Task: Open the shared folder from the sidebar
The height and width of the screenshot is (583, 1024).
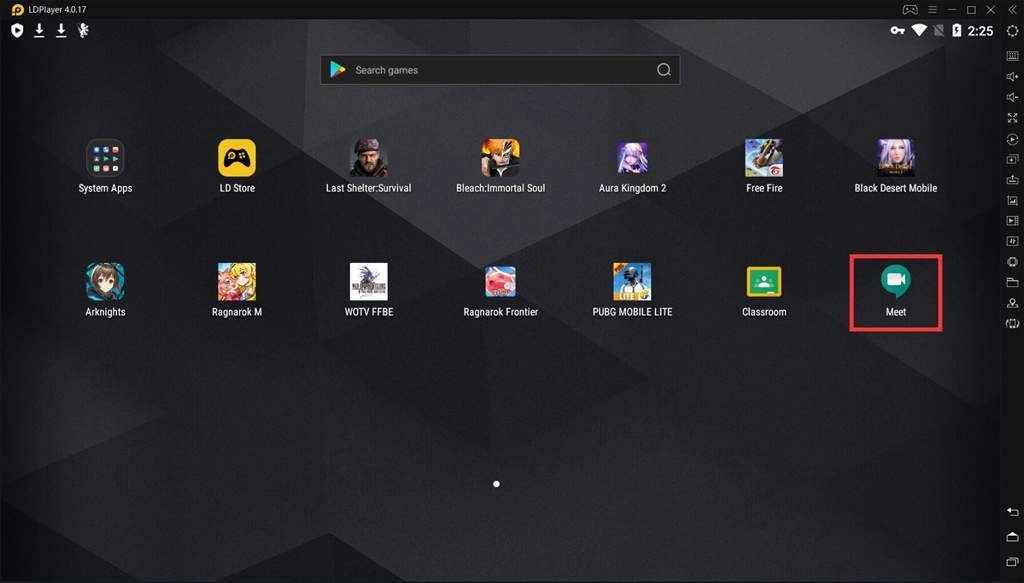Action: coord(1011,282)
